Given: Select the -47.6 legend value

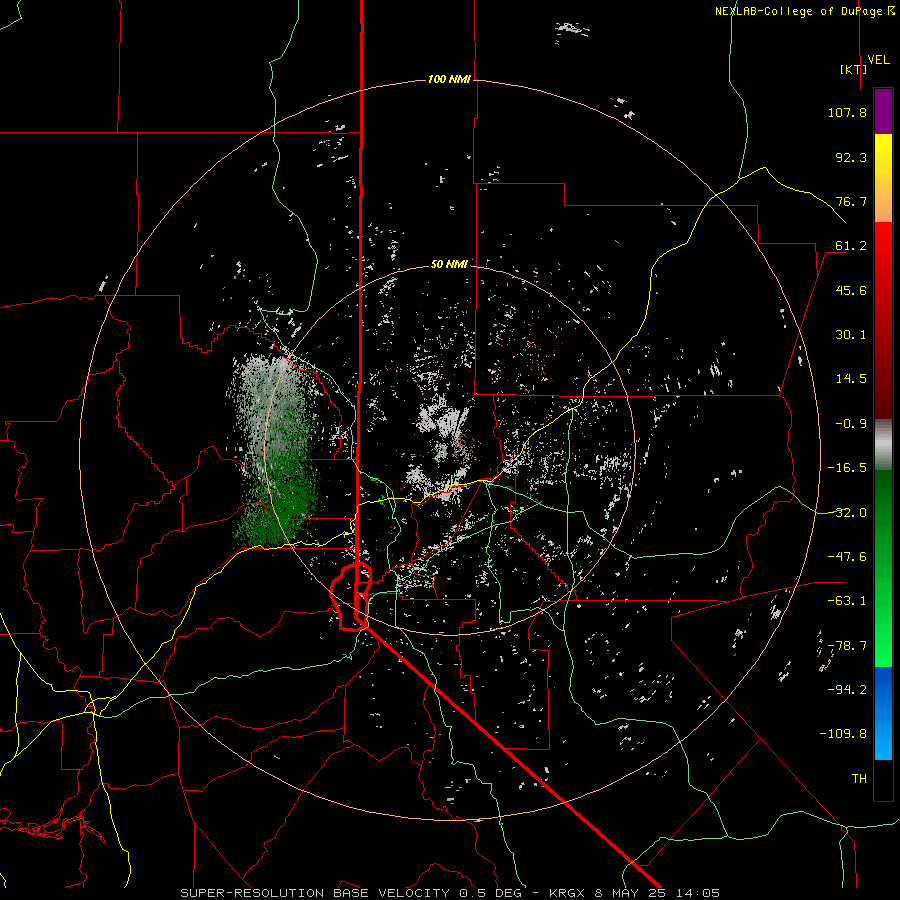Looking at the screenshot, I should (847, 557).
